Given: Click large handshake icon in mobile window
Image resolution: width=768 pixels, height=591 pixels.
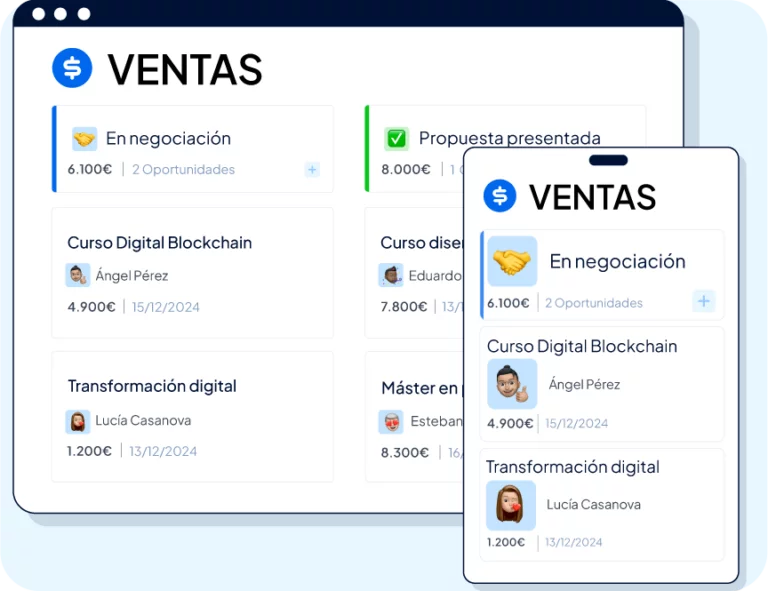Looking at the screenshot, I should (512, 261).
